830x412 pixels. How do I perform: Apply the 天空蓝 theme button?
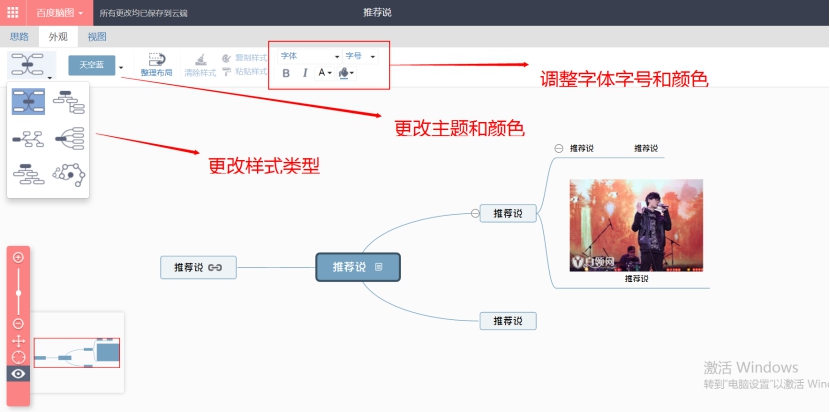[92, 65]
